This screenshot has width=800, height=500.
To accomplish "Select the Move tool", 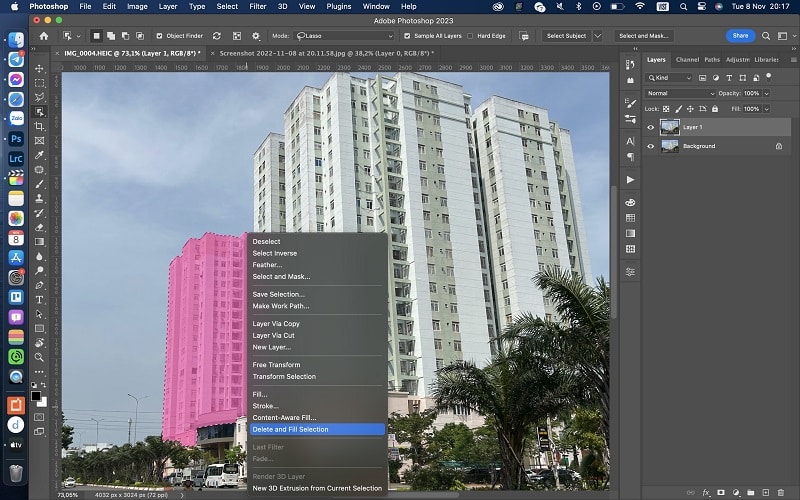I will [x=40, y=69].
